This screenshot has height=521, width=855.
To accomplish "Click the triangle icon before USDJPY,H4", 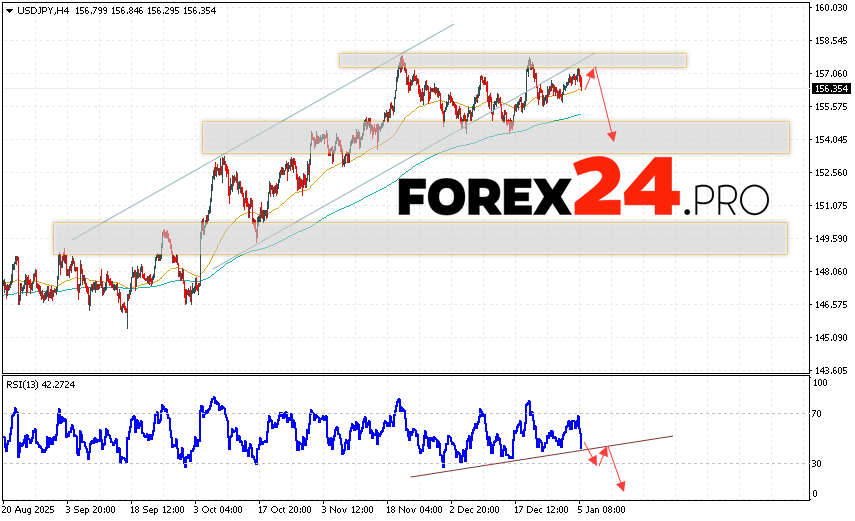I will pyautogui.click(x=9, y=9).
